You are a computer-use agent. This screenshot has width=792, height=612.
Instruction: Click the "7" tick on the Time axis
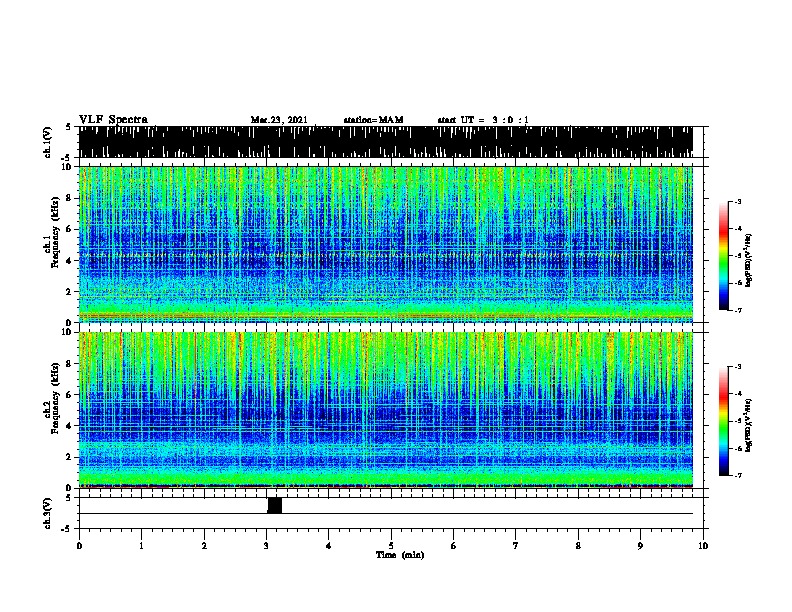click(516, 546)
